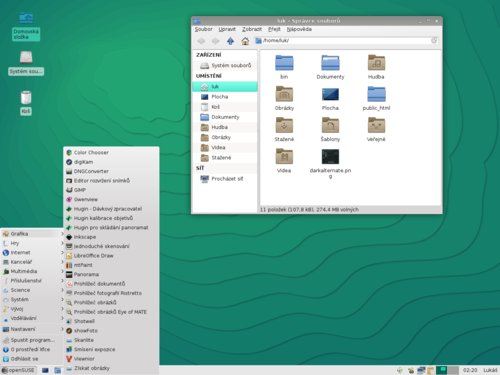Open the Dokumenty folder in the file view

pos(330,63)
